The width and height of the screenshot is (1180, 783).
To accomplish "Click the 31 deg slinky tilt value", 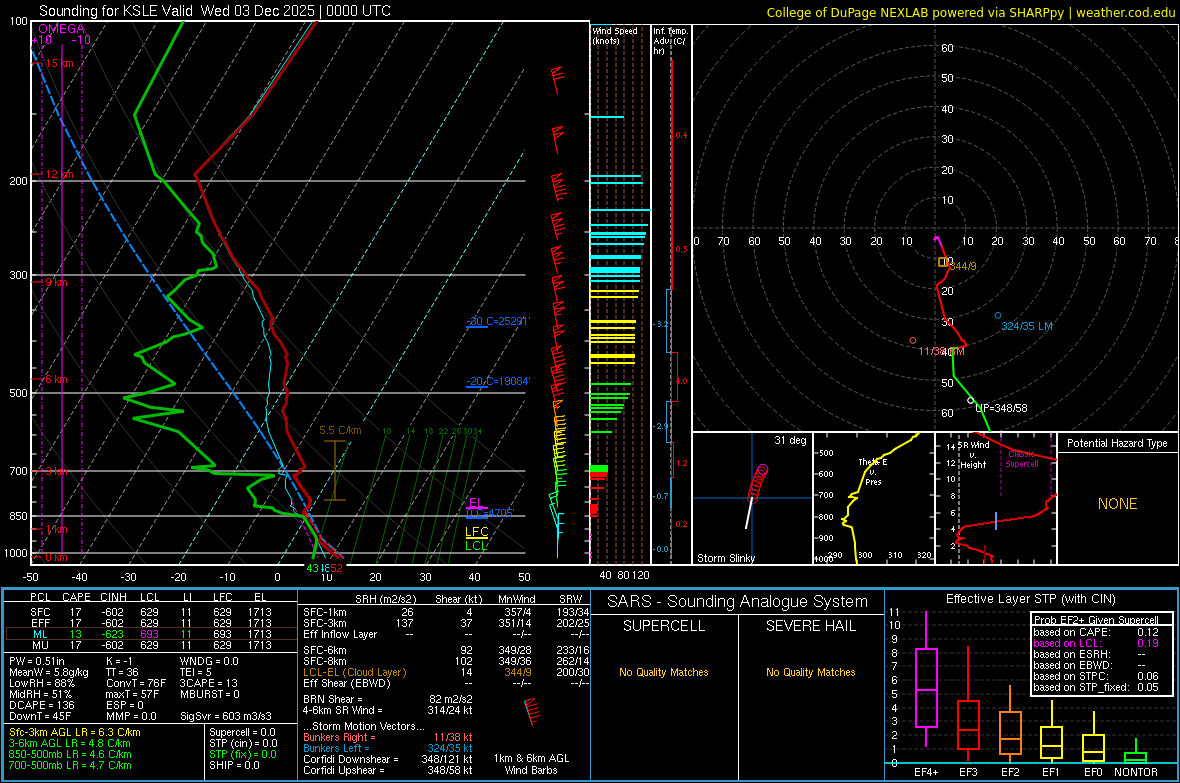I will pyautogui.click(x=789, y=440).
